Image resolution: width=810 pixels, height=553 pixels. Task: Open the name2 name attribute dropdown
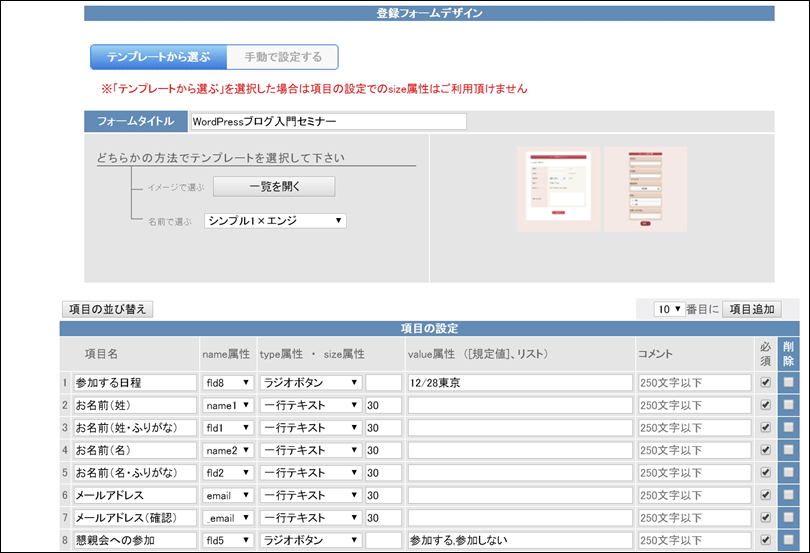pos(228,450)
